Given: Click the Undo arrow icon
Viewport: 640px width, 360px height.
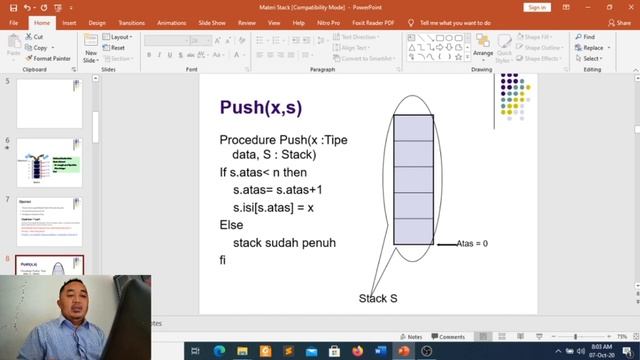Looking at the screenshot, I should point(27,8).
